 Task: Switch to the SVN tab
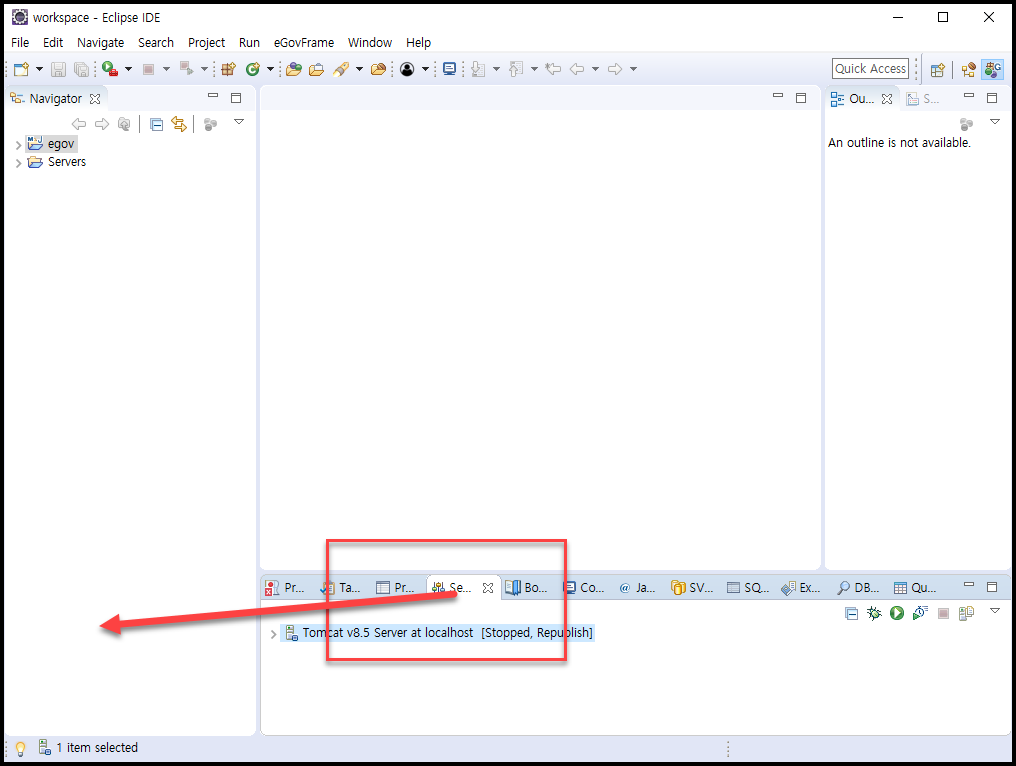[x=692, y=588]
